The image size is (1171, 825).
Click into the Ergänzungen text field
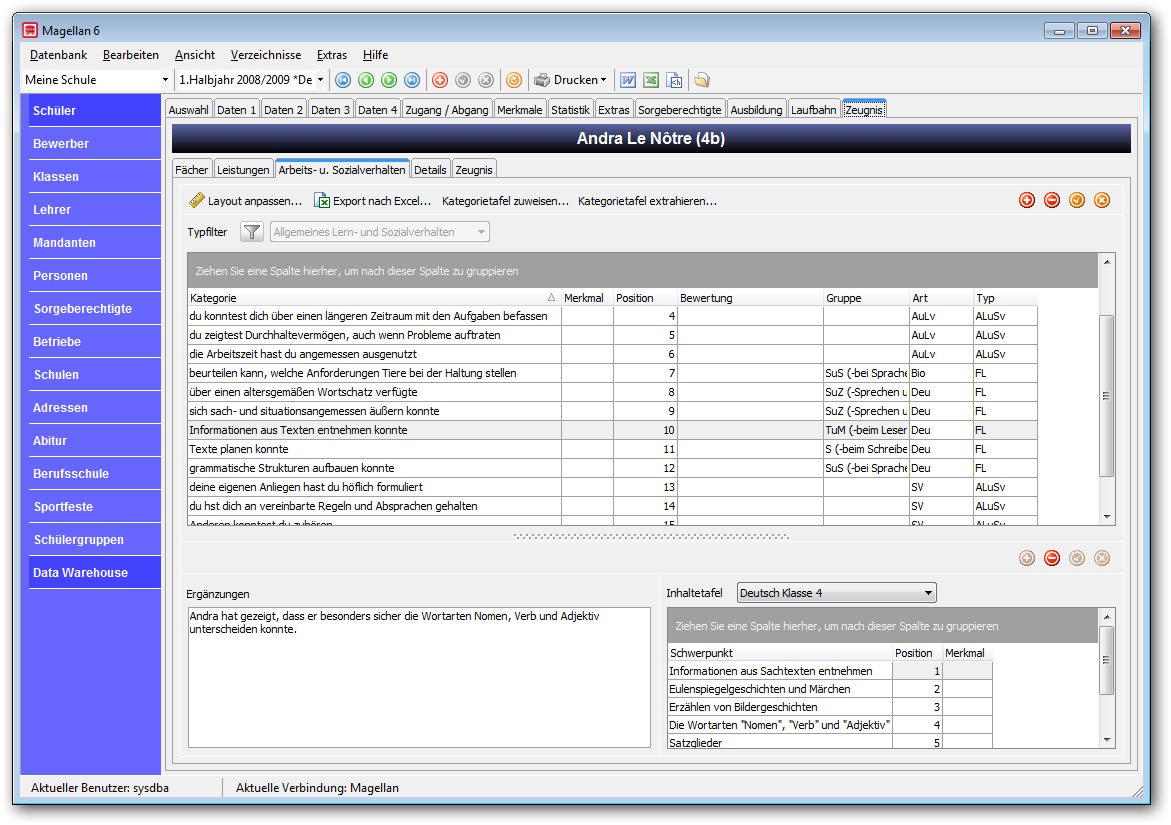coord(419,677)
